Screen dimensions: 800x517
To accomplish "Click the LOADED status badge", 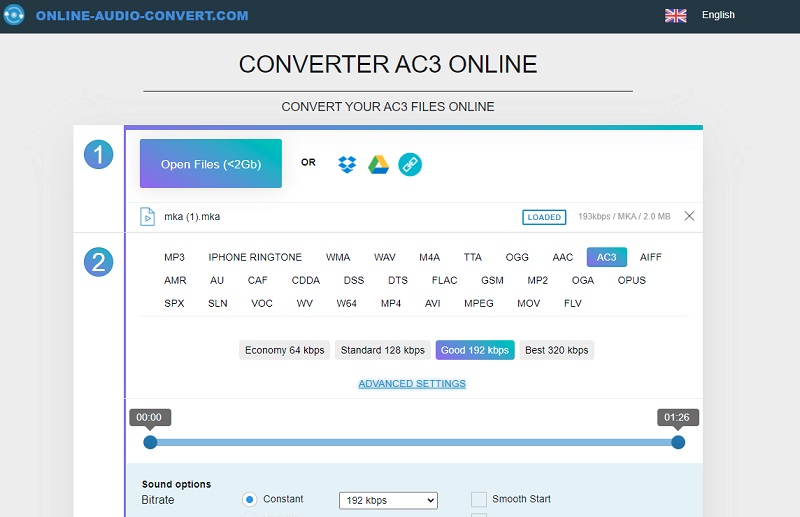I will point(544,217).
